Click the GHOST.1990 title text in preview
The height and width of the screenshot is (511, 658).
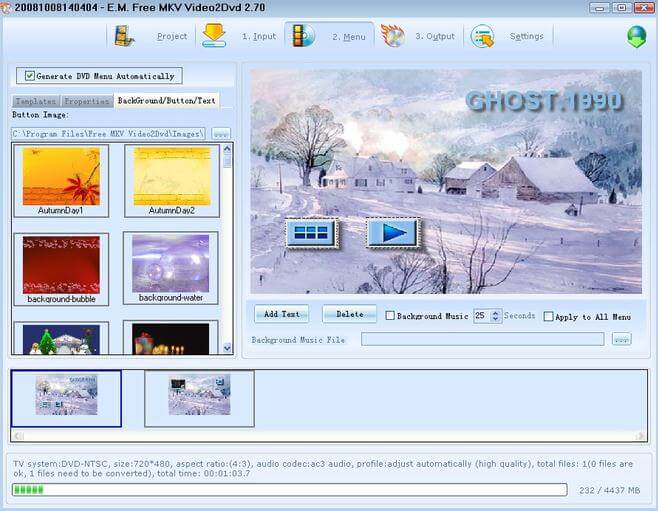[544, 102]
